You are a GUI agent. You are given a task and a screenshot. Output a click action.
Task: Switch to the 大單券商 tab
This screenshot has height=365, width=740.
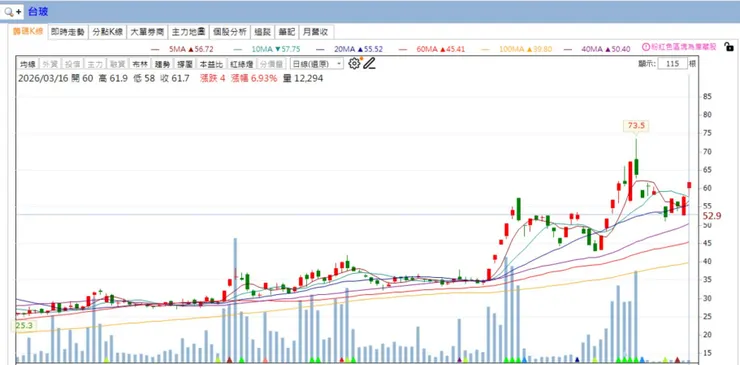[x=147, y=32]
